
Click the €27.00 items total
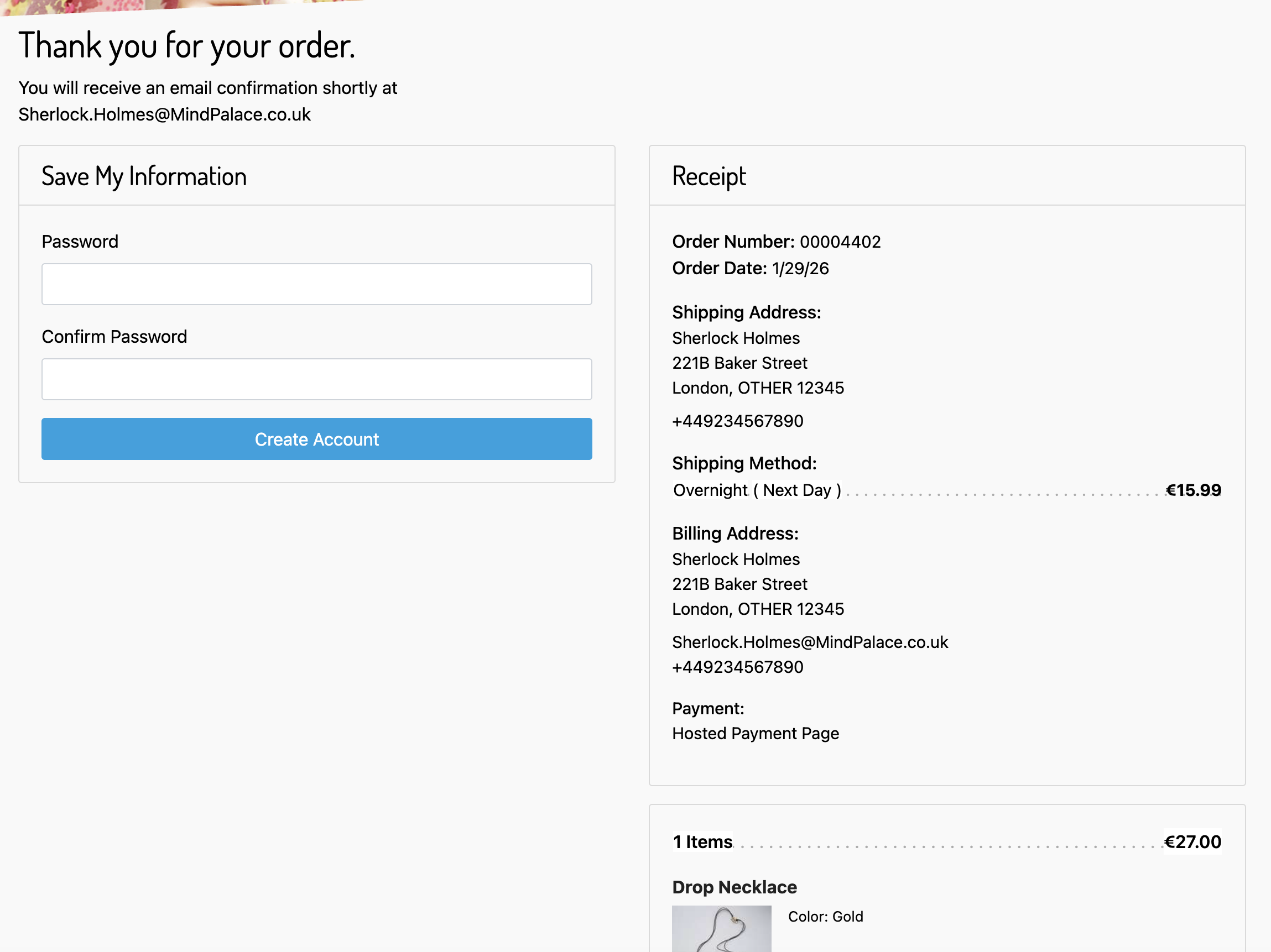click(1192, 841)
